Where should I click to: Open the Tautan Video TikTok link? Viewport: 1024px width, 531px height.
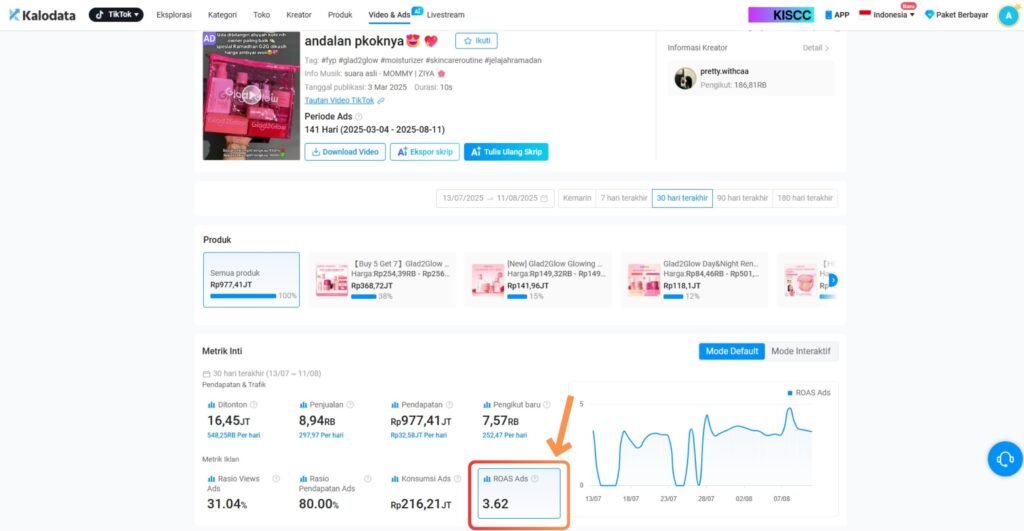[339, 101]
